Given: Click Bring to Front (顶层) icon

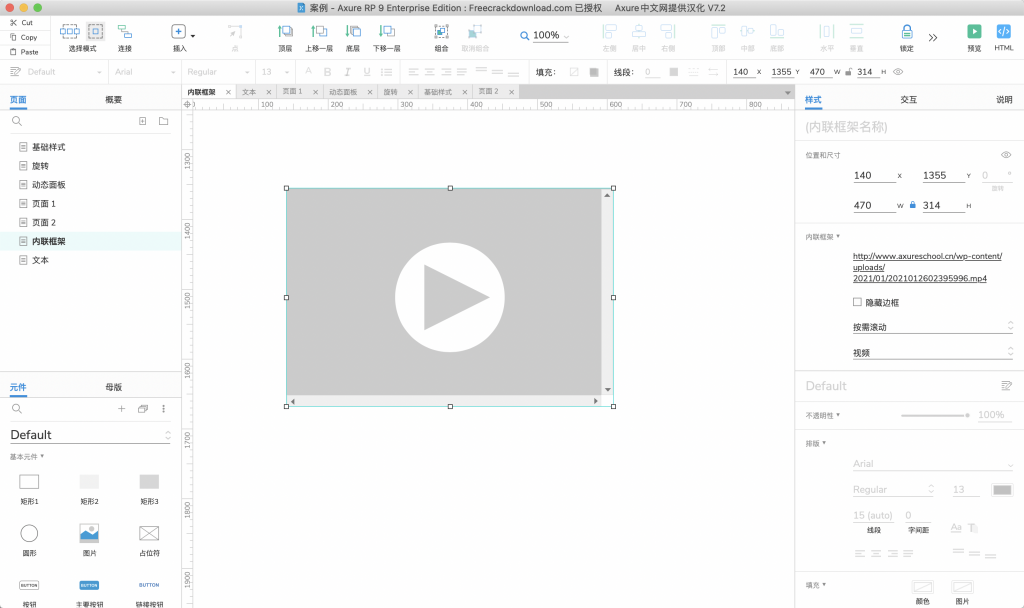Looking at the screenshot, I should point(285,32).
